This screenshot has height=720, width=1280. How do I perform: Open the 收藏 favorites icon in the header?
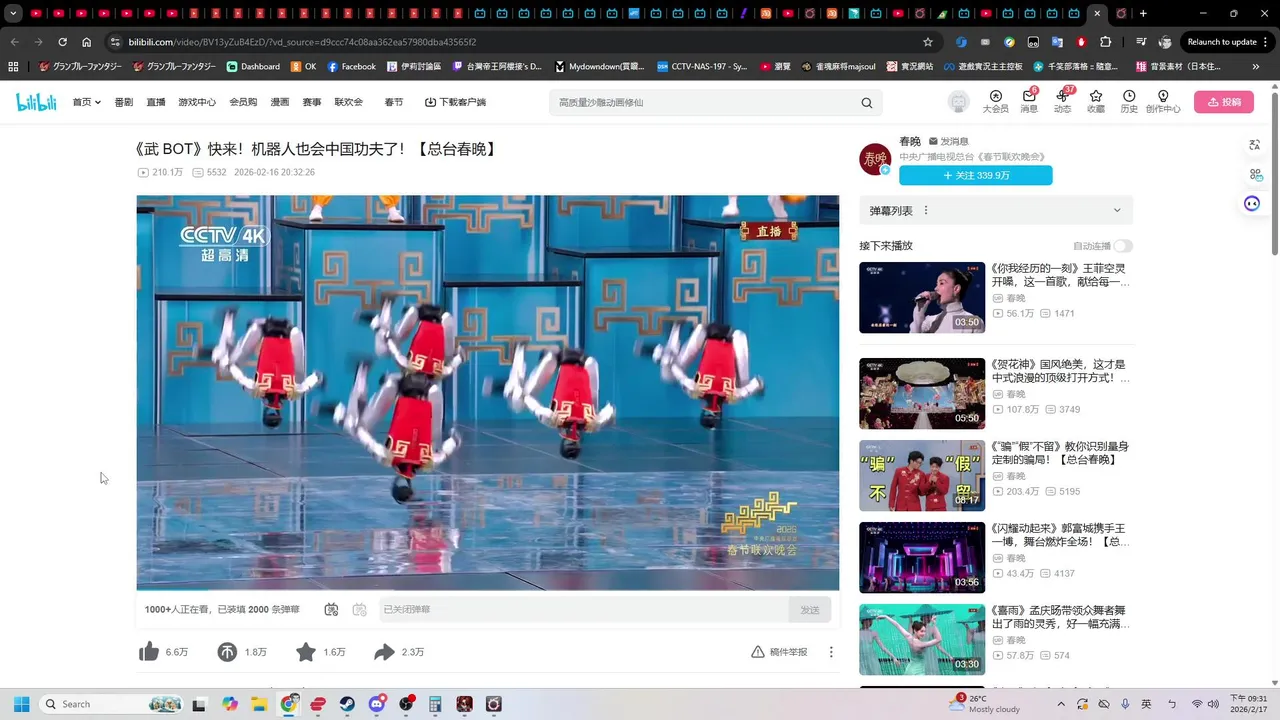[1096, 102]
